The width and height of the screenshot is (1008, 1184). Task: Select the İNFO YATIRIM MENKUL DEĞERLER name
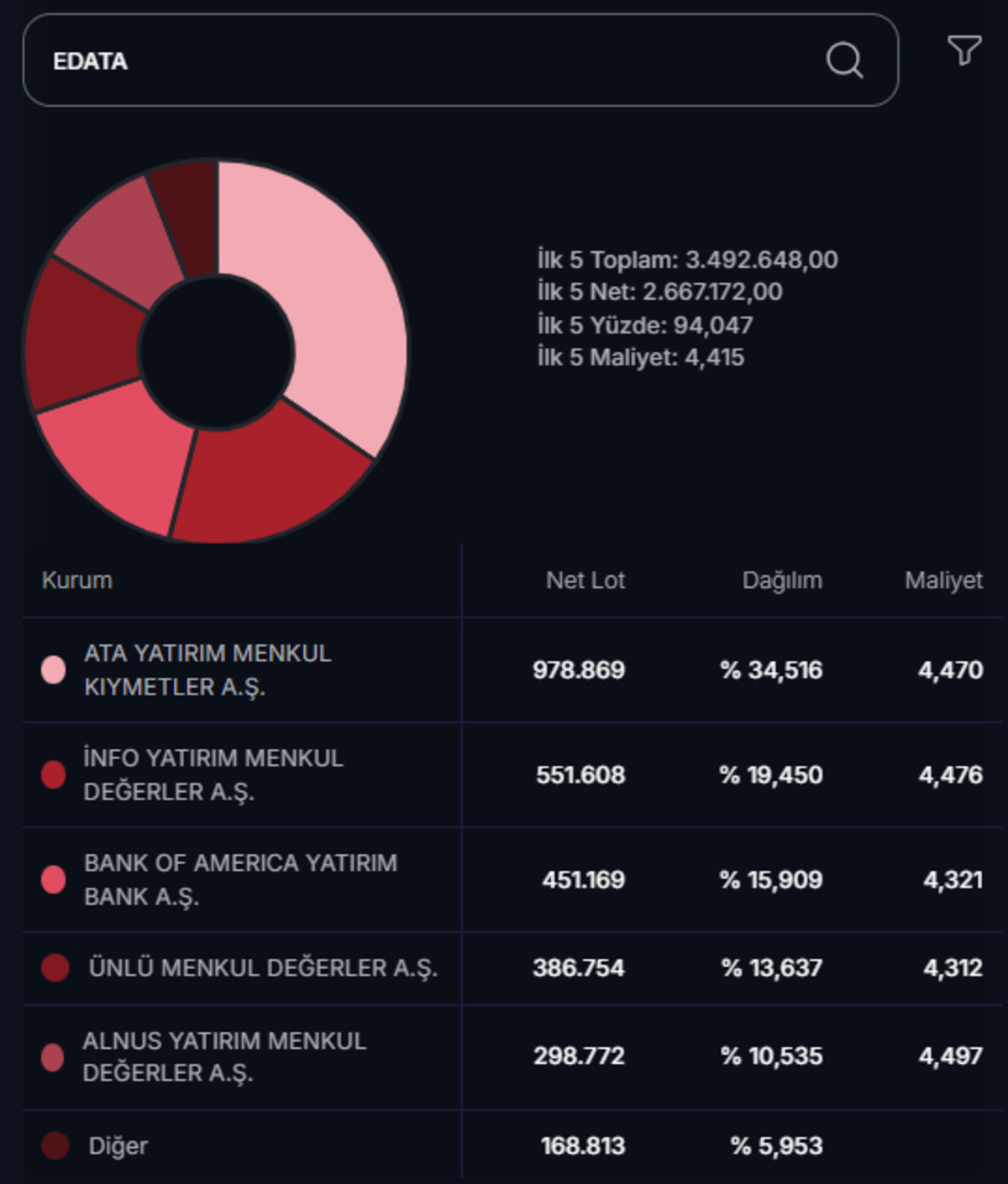(x=213, y=775)
